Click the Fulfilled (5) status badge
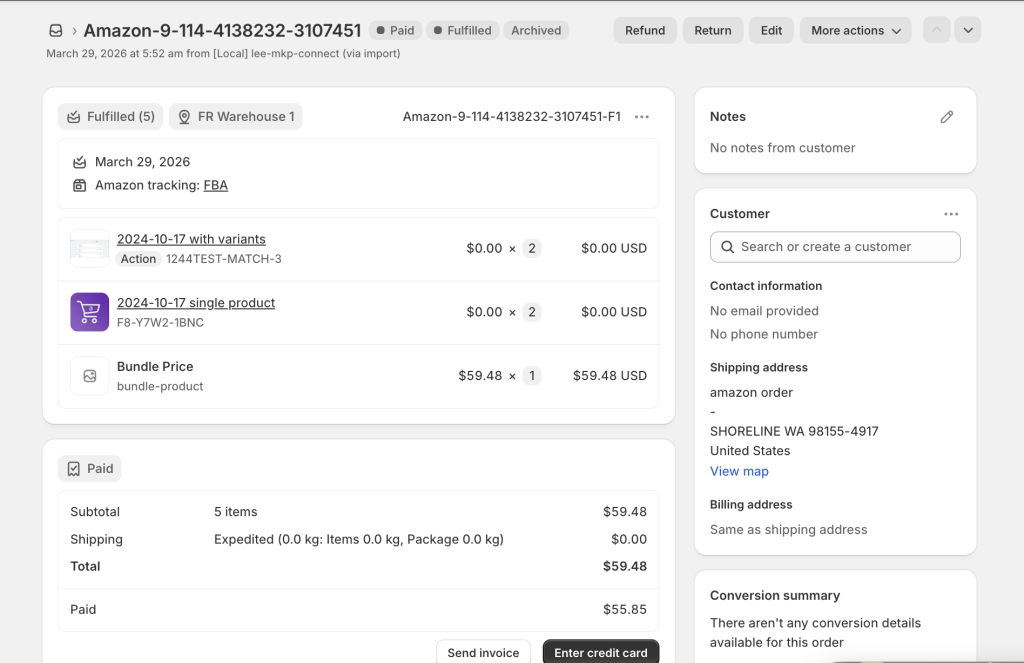 (x=110, y=117)
